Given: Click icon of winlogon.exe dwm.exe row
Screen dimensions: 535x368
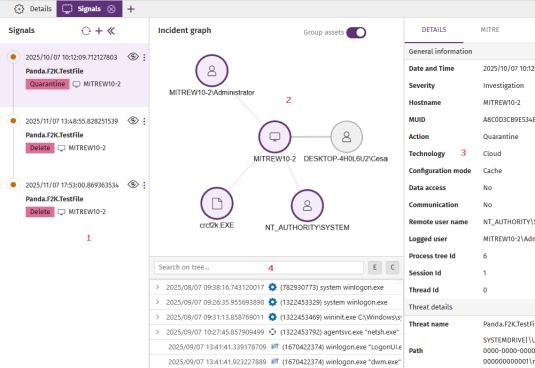Looking at the screenshot, I should (275, 361).
